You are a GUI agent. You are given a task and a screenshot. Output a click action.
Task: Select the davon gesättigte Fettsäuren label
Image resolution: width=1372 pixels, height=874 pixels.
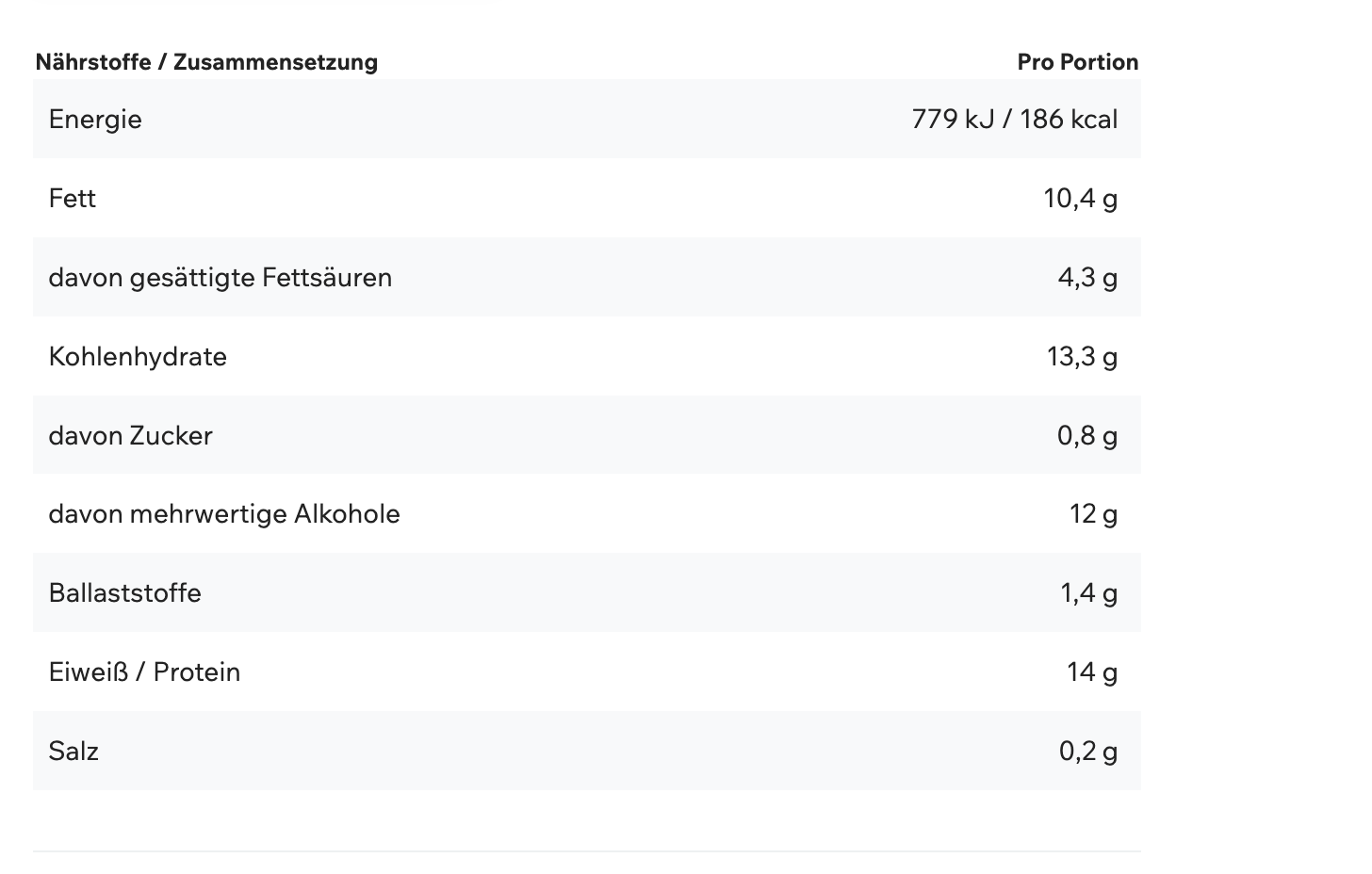220,278
